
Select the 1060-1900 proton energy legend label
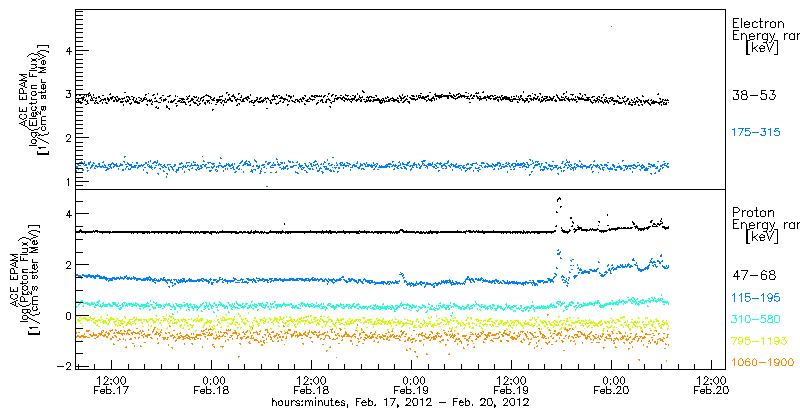tap(763, 363)
